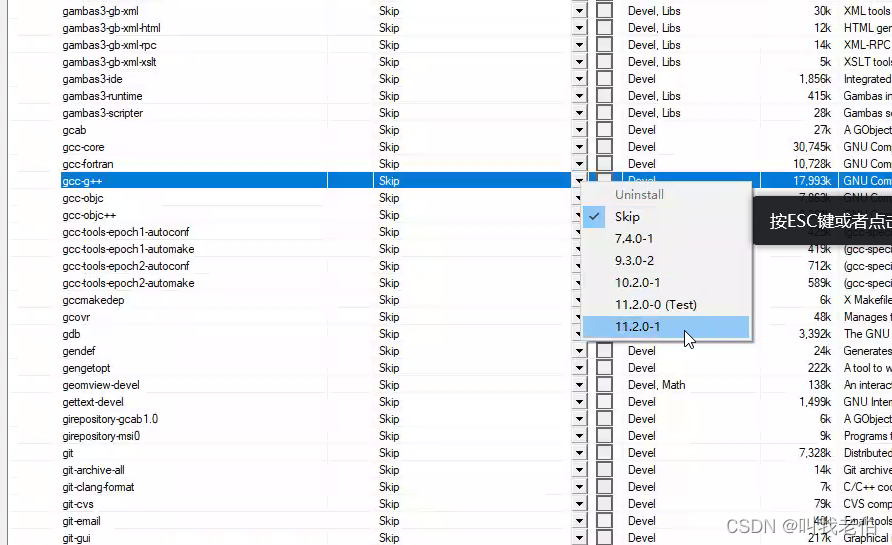This screenshot has height=545, width=892.
Task: Select gcc-tools-epoch2-automake package row
Action: (129, 283)
